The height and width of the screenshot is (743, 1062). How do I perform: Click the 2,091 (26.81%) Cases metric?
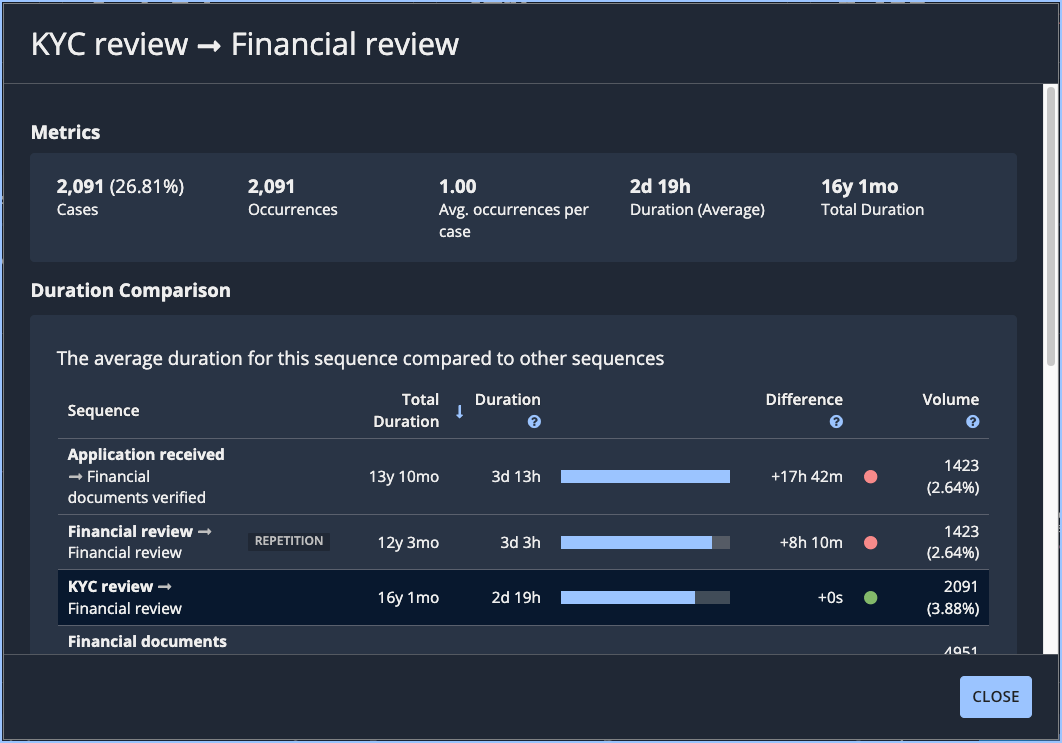(x=121, y=197)
